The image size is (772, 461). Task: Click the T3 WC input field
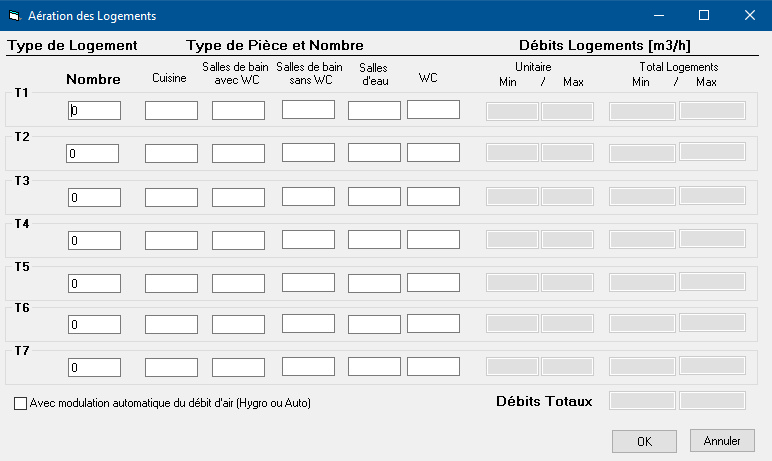click(x=433, y=196)
